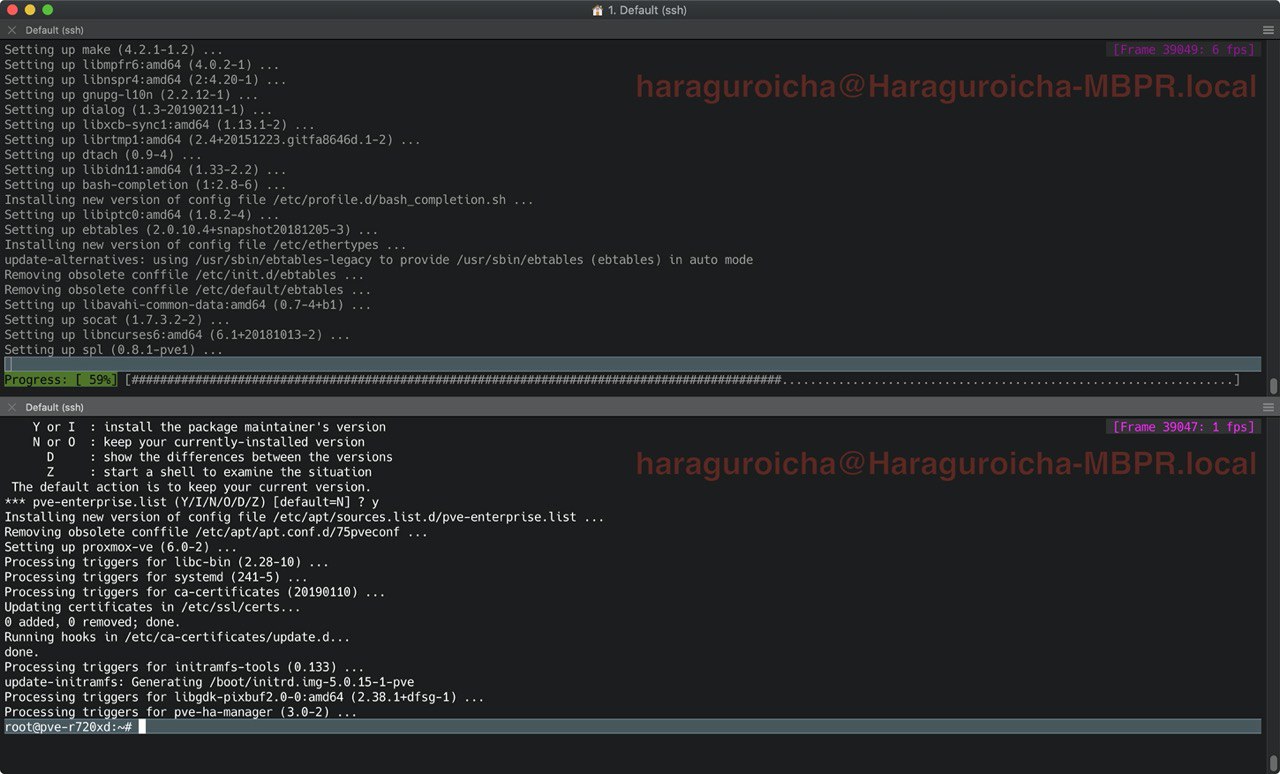Viewport: 1280px width, 774px height.
Task: Click the line mentioning '/etc/apt/apt.conf.d/75pveconf'
Action: 217,531
